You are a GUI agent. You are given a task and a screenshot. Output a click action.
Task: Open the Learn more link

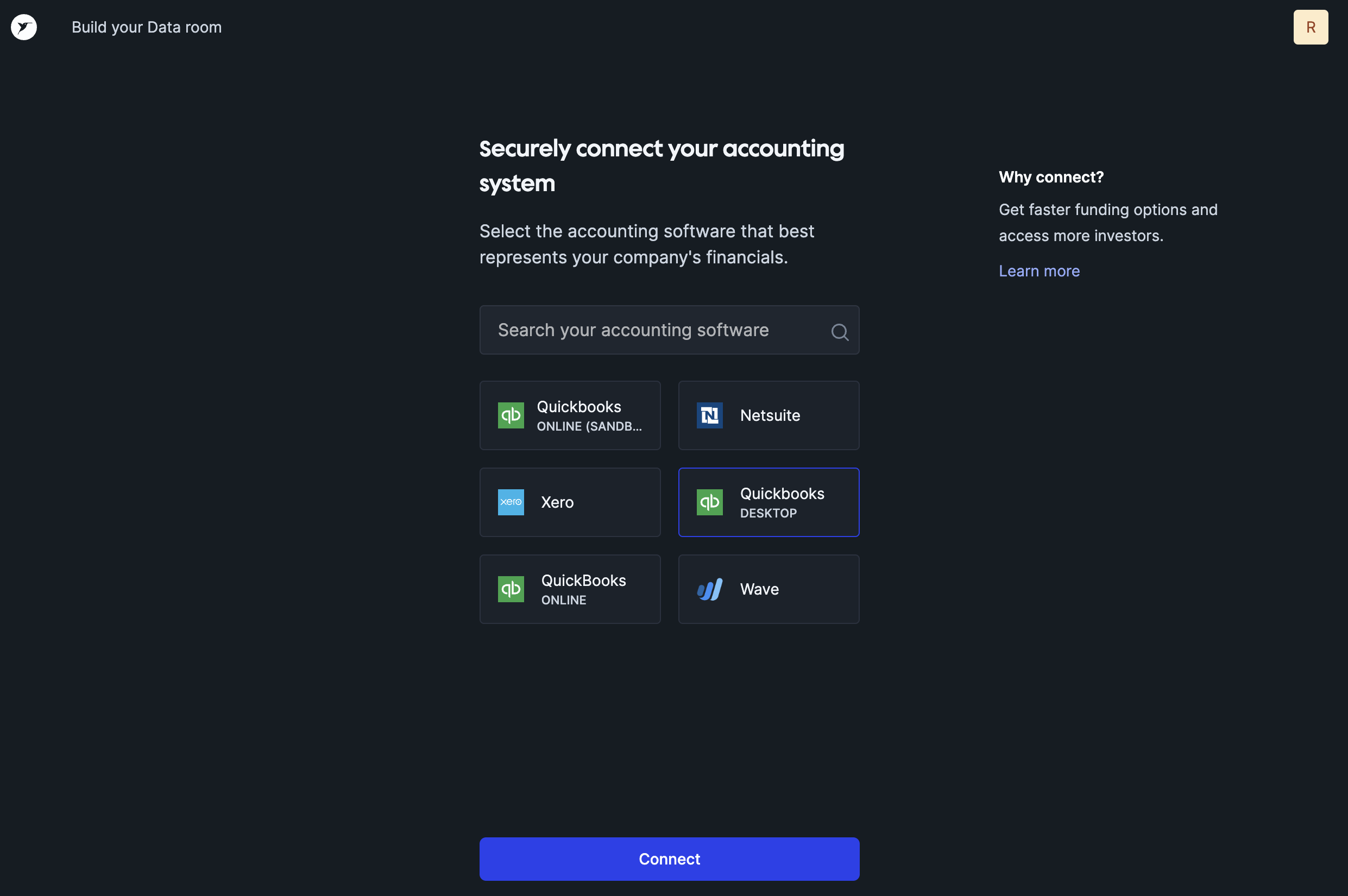pyautogui.click(x=1039, y=271)
